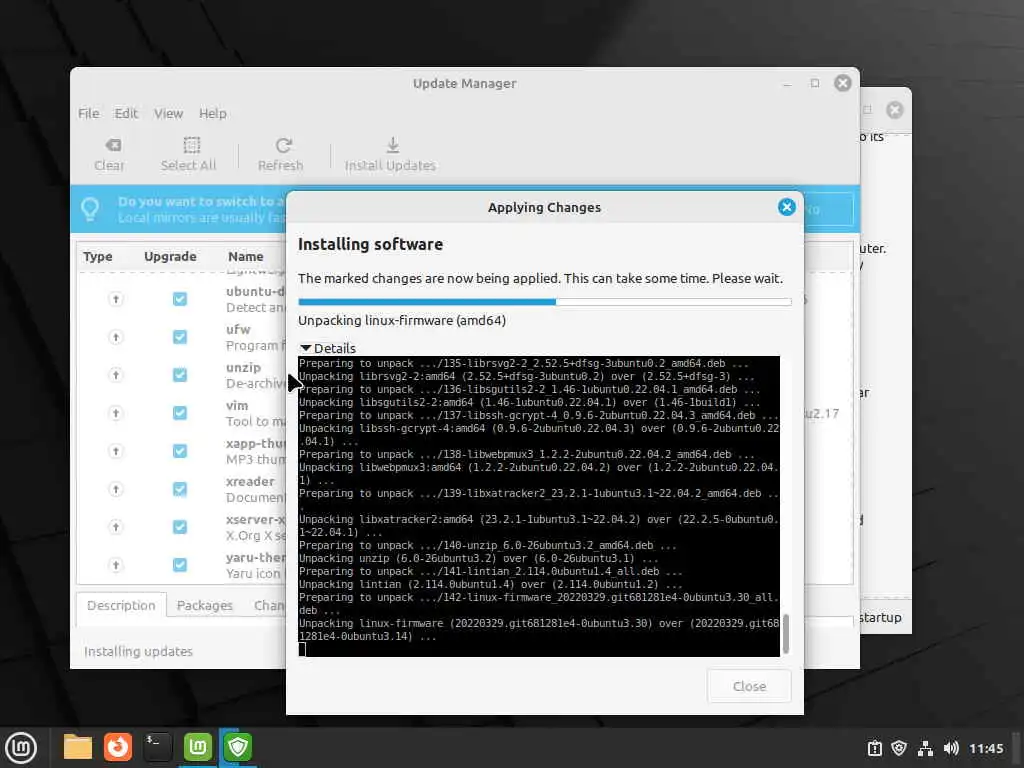Close the Applying Changes dialog with the blue X
The image size is (1024, 768).
[x=786, y=207]
